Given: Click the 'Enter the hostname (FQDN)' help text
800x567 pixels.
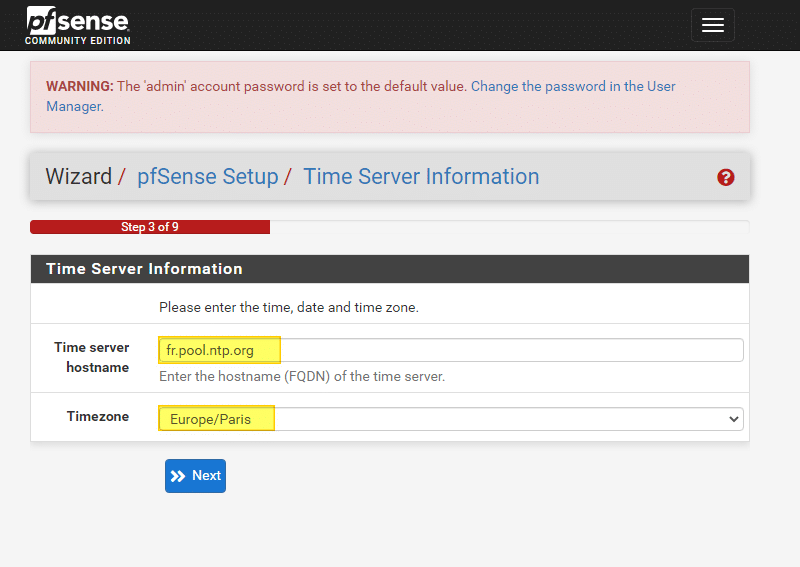Looking at the screenshot, I should [302, 377].
